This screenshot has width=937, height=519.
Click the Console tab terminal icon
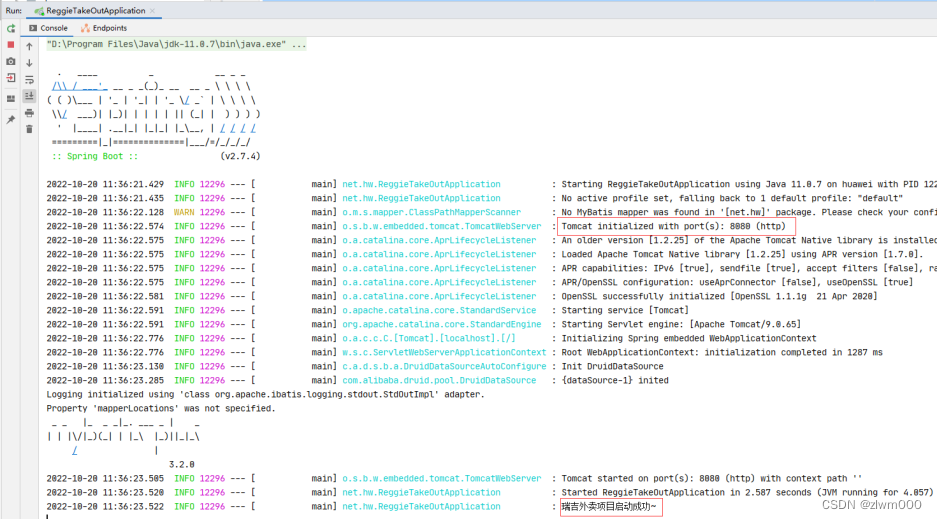click(33, 28)
